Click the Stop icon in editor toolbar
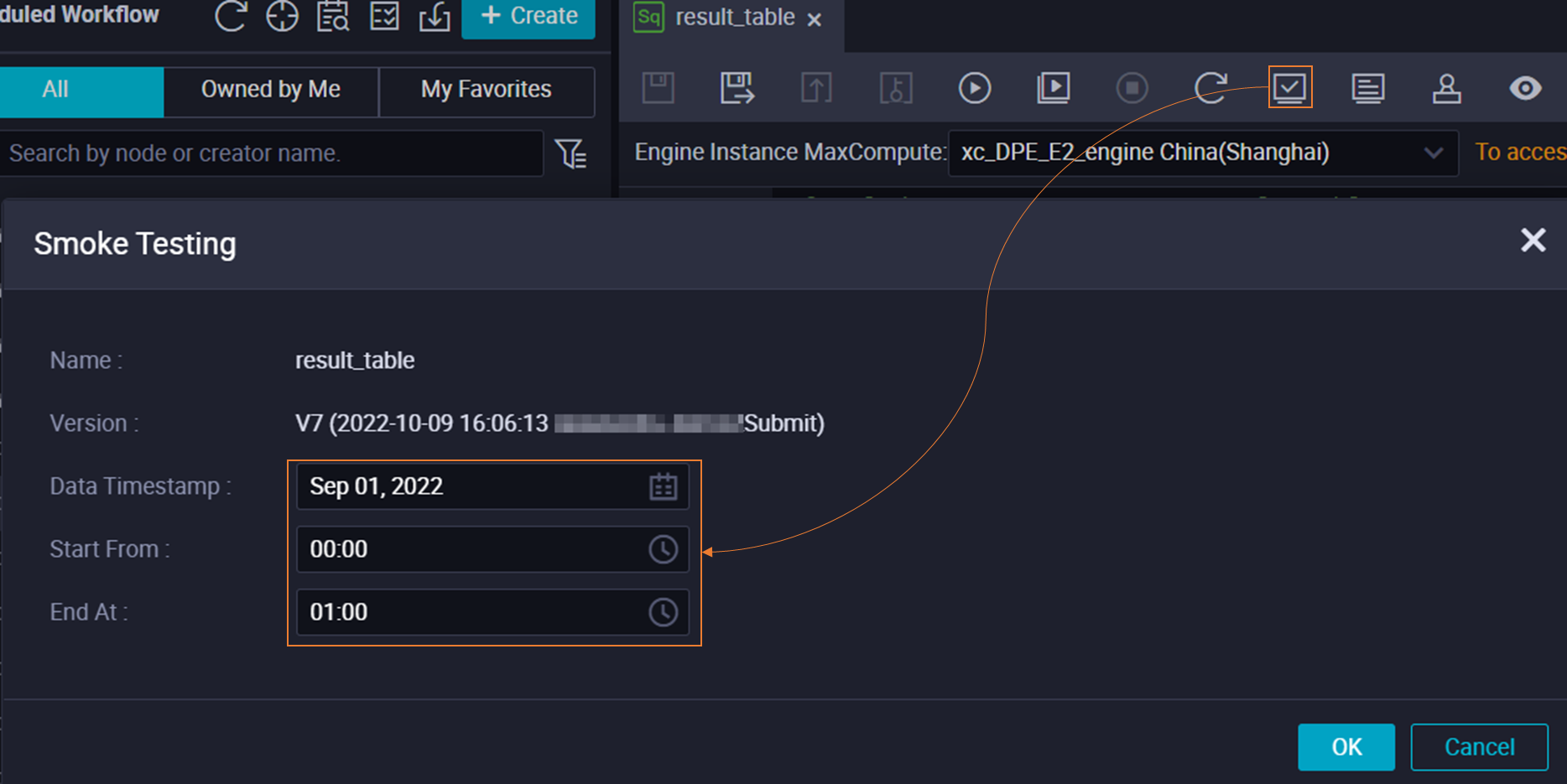1567x784 pixels. point(1132,88)
